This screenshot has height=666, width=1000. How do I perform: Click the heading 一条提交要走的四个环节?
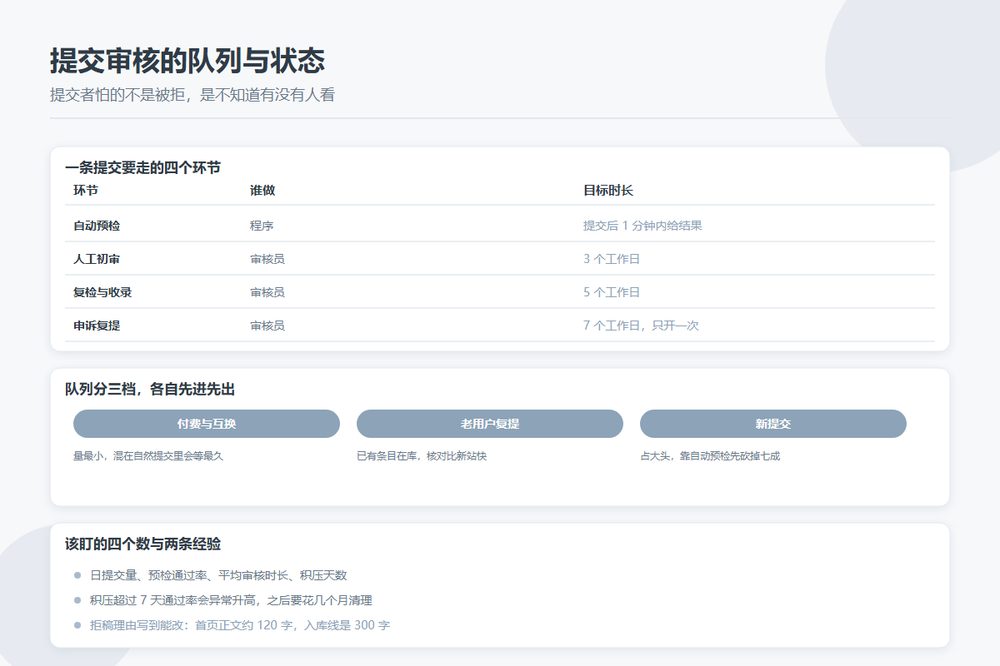click(x=143, y=168)
